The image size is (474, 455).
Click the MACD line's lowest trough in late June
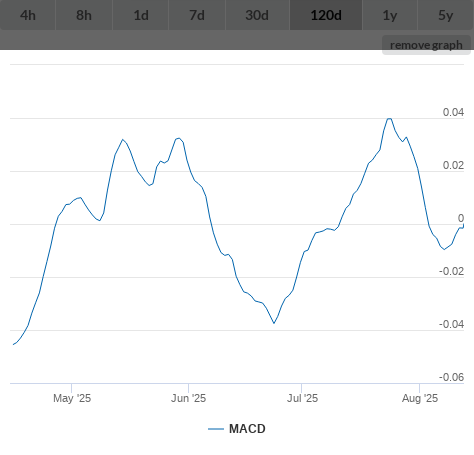click(x=274, y=323)
